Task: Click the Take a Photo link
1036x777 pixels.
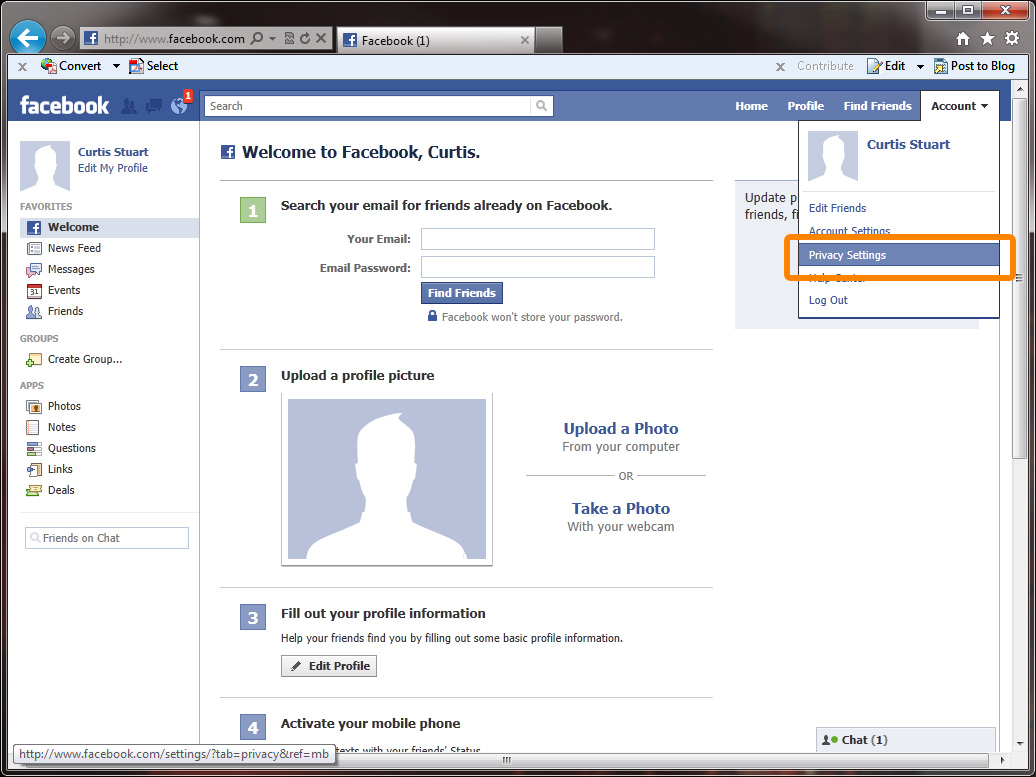Action: tap(620, 509)
